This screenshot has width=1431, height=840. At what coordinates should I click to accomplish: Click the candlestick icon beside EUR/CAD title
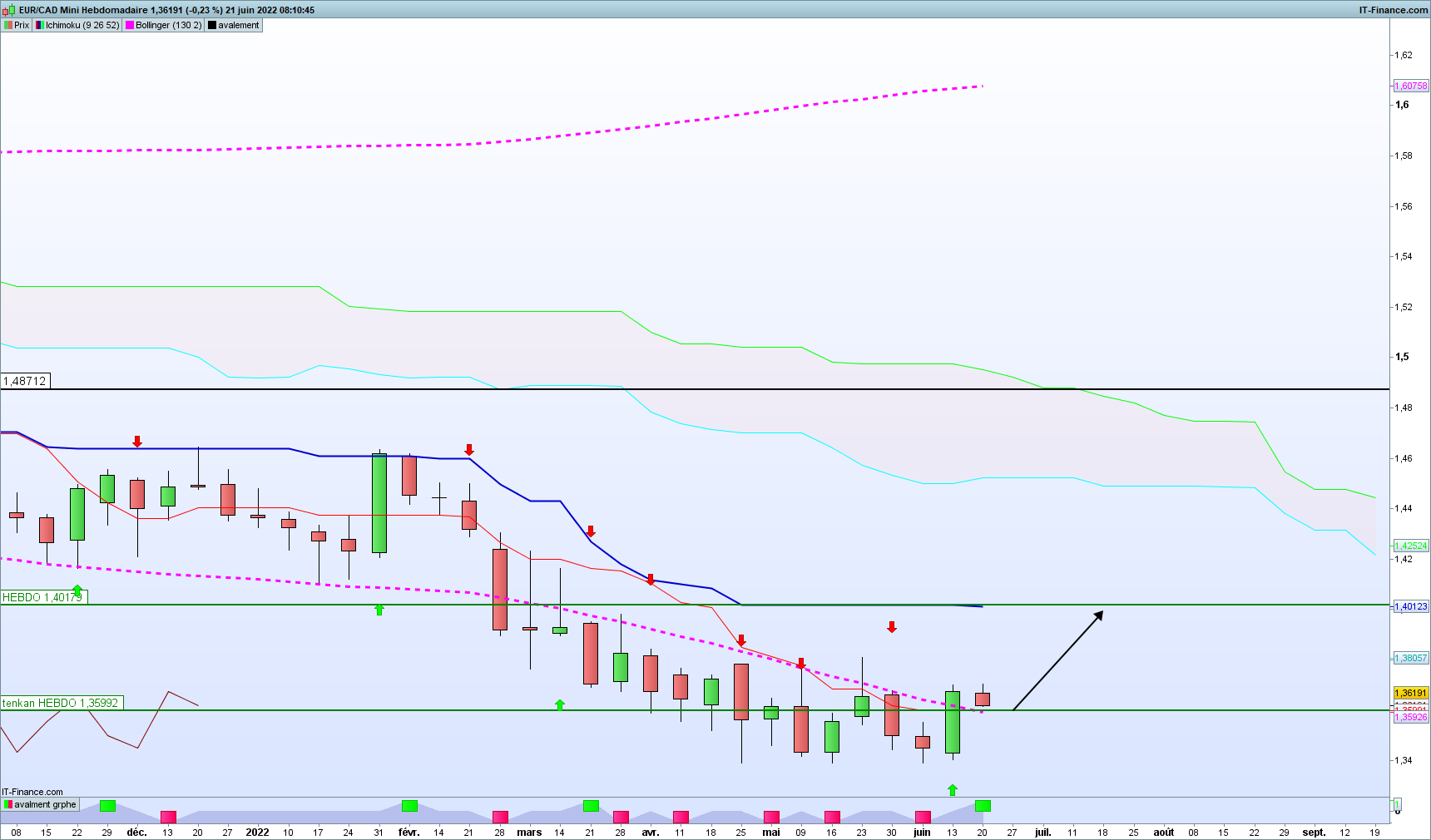click(8, 10)
